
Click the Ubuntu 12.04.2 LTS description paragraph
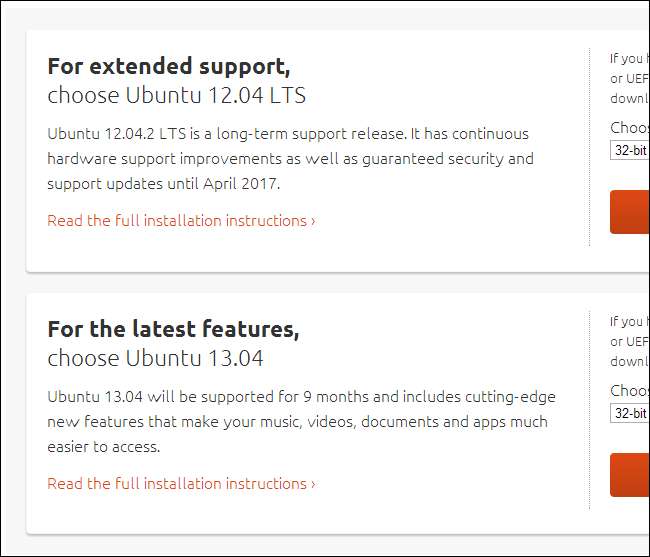click(x=290, y=158)
